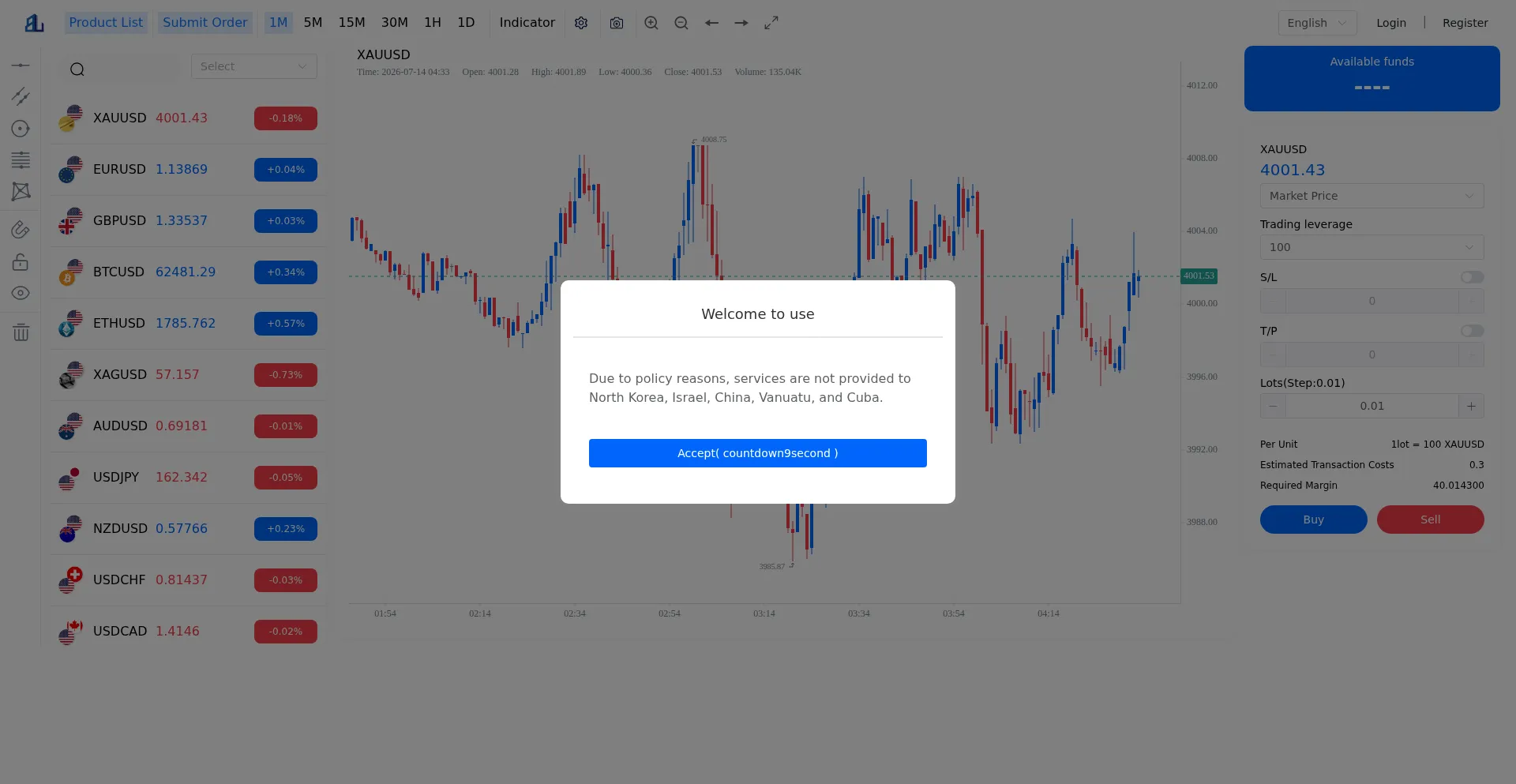This screenshot has height=784, width=1516.
Task: Click the Available funds panel
Action: (x=1372, y=78)
